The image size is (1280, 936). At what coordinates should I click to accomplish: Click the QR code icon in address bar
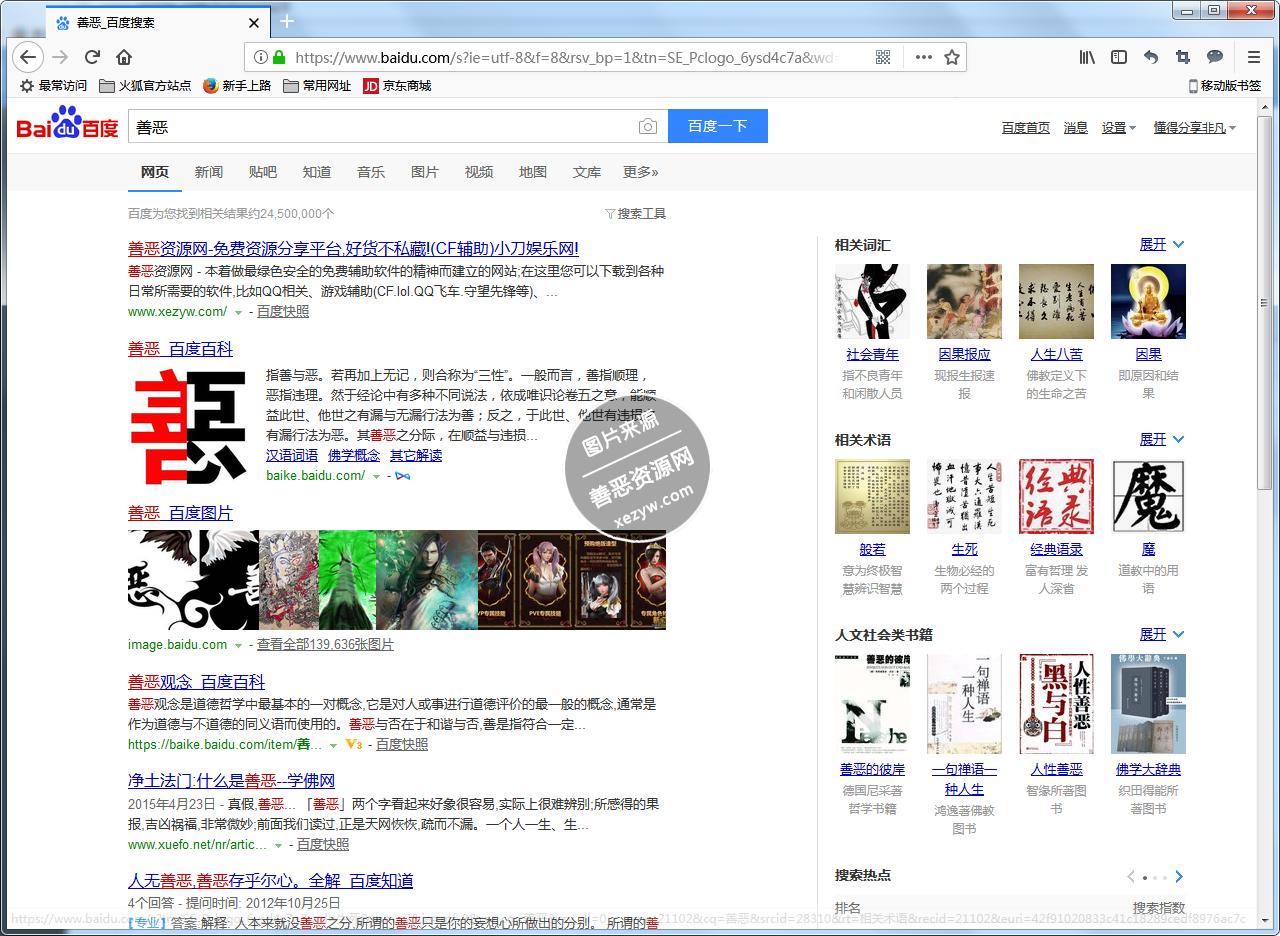(883, 57)
